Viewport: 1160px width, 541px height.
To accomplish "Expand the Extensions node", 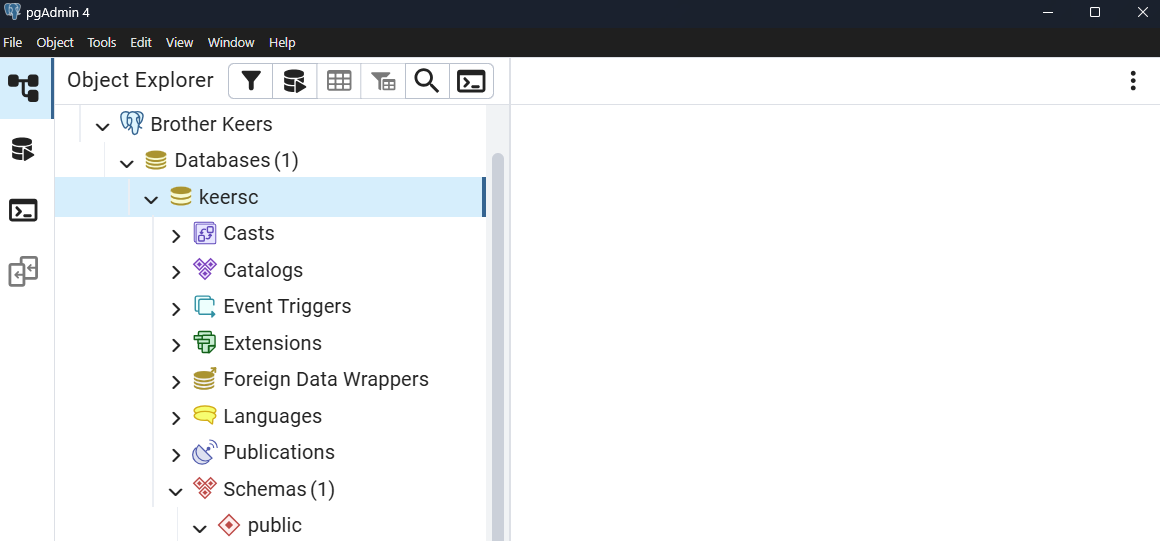I will pyautogui.click(x=176, y=345).
